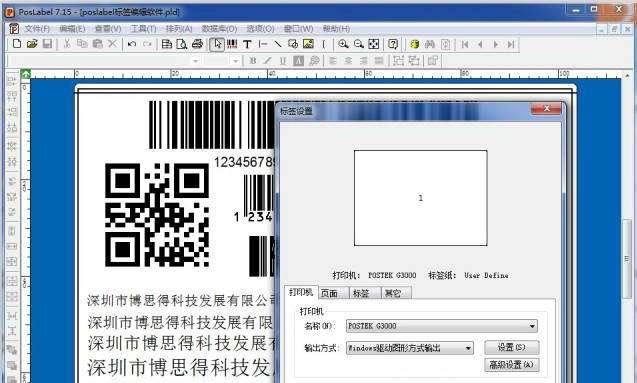Click the zoom out magnifier icon
637x383 pixels.
[358, 44]
